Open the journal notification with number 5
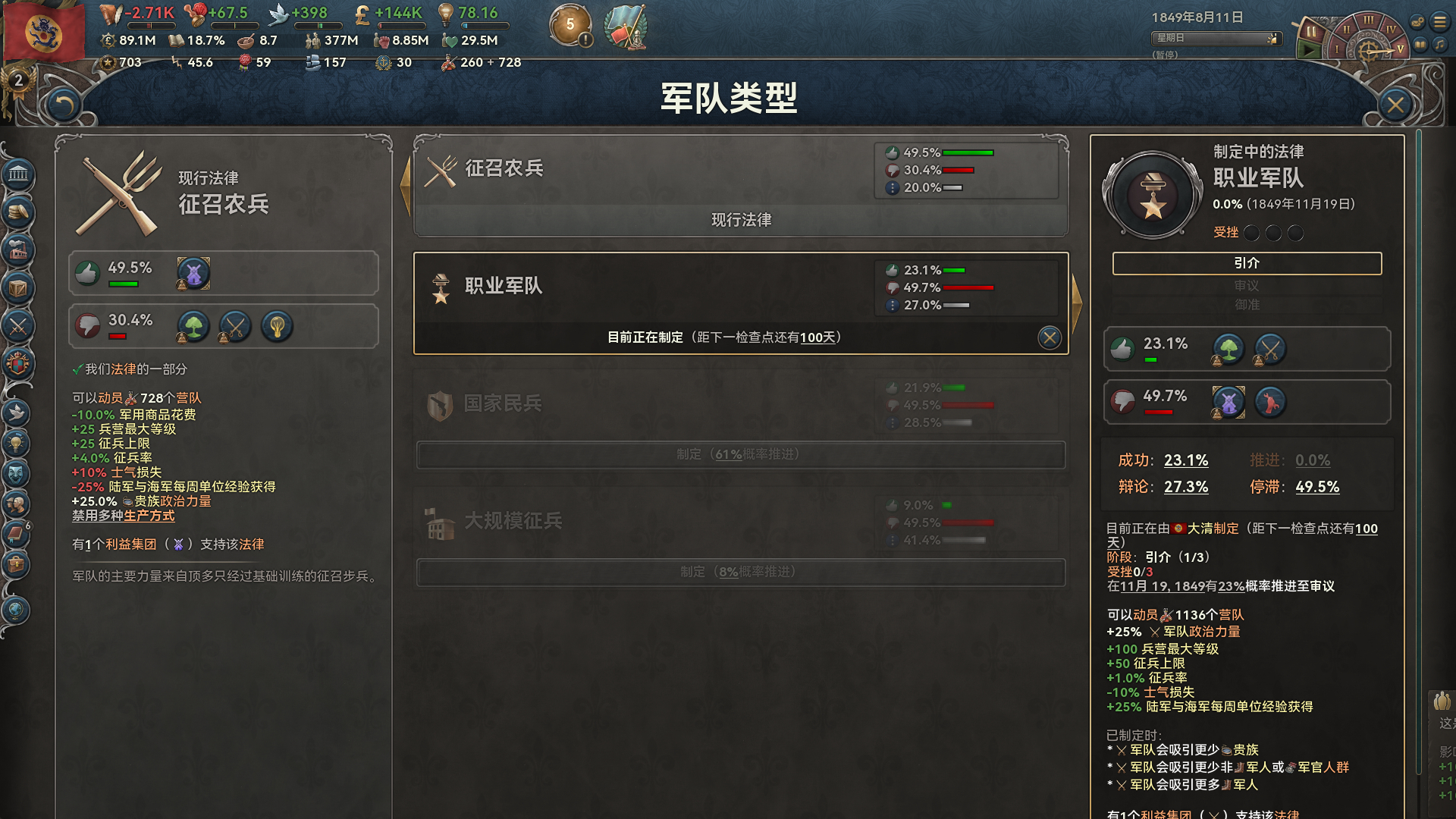 (x=570, y=25)
